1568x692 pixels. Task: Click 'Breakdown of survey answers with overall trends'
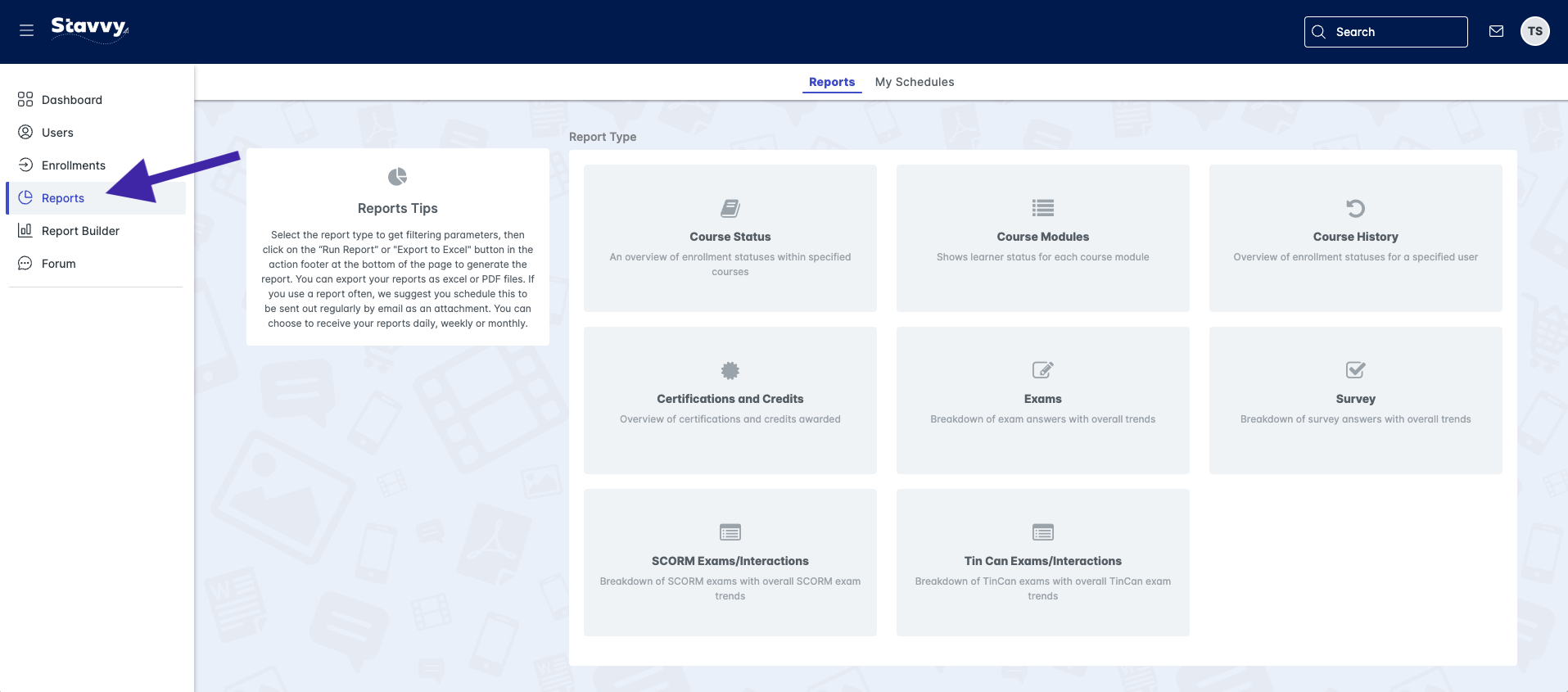coord(1356,419)
